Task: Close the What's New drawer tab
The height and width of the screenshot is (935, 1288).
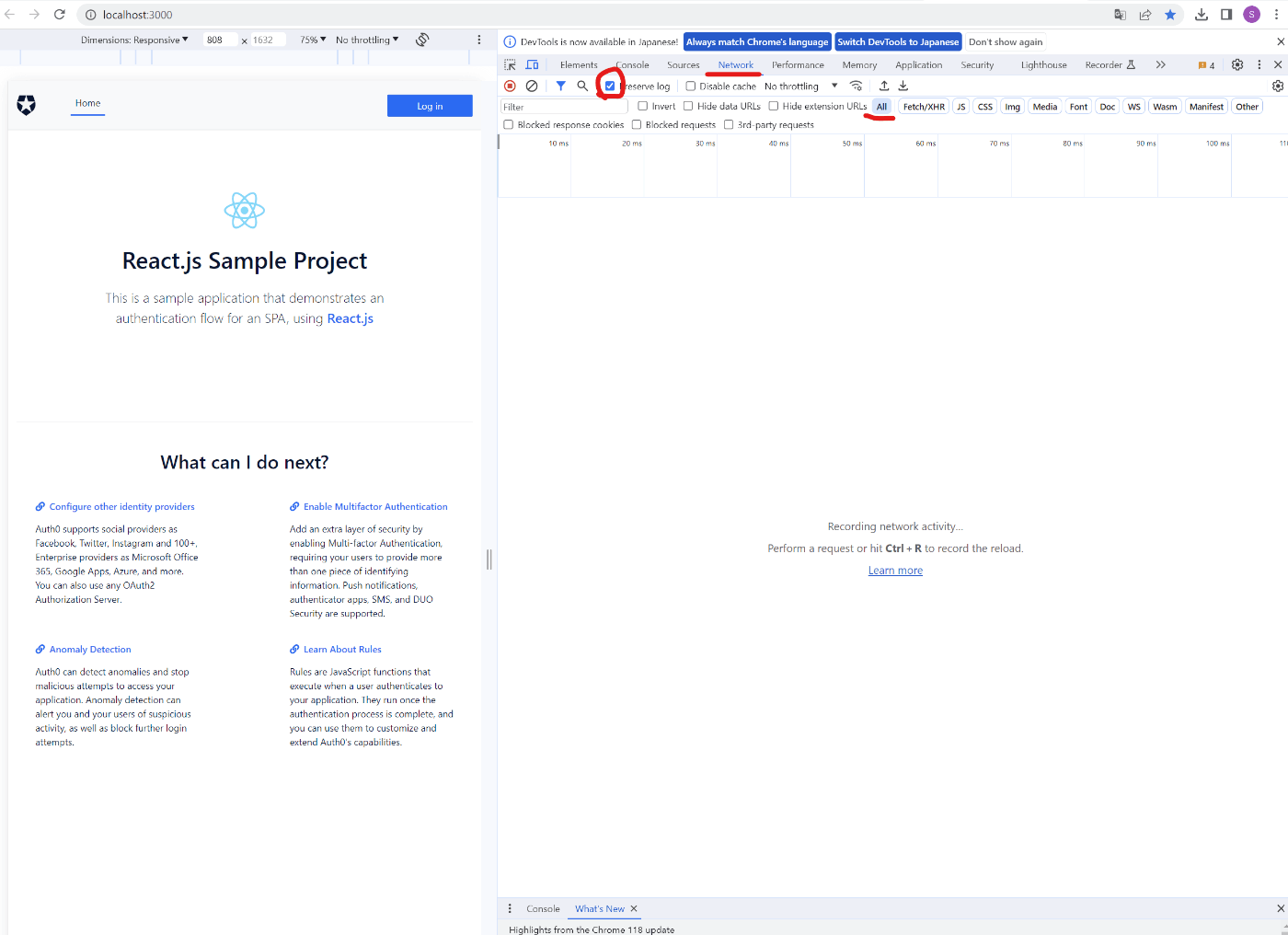Action: click(x=634, y=909)
